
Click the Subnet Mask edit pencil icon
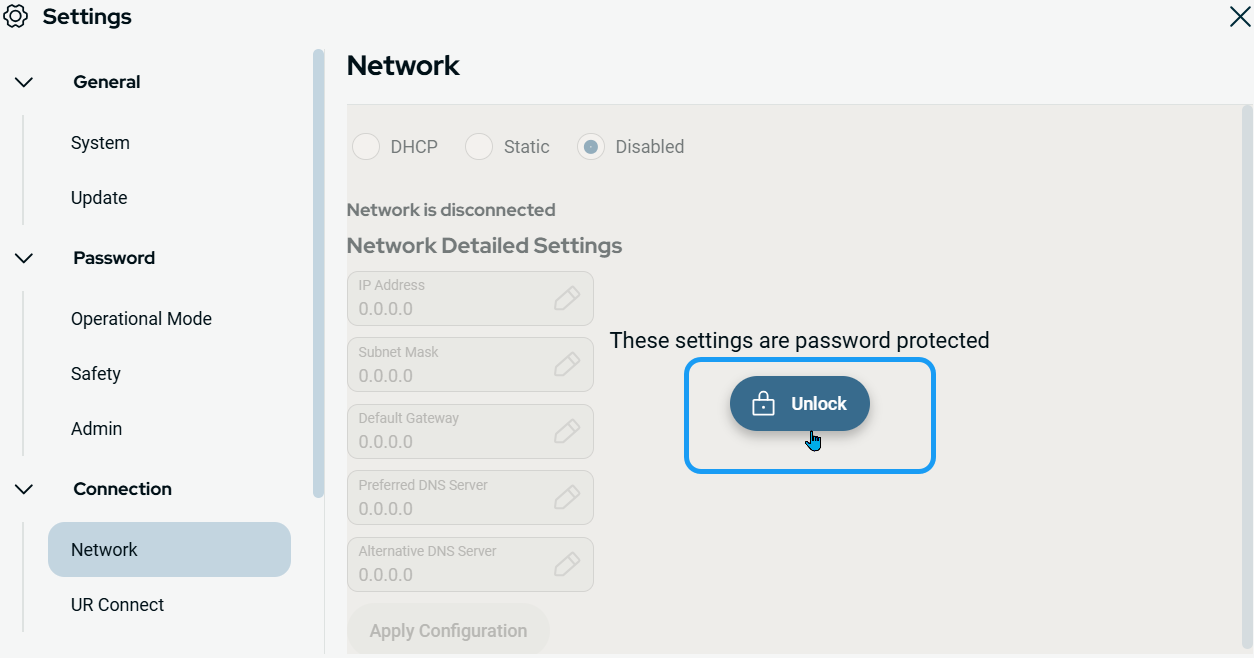click(x=567, y=365)
